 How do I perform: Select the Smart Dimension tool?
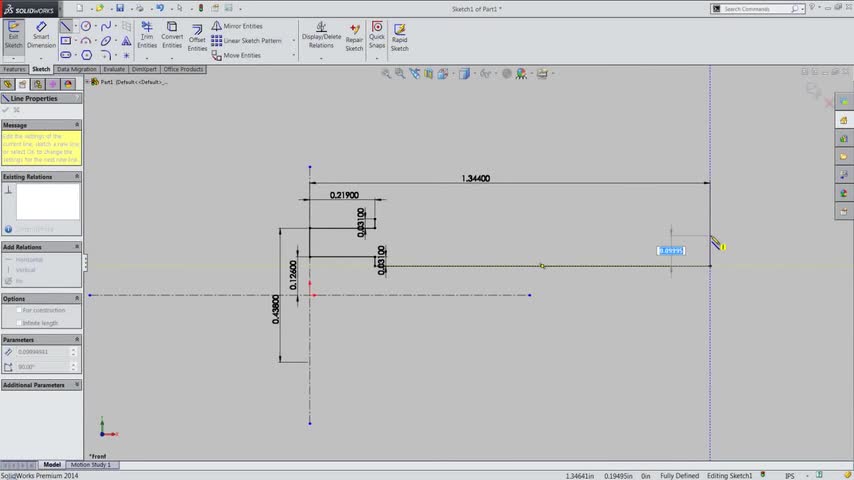pos(41,35)
